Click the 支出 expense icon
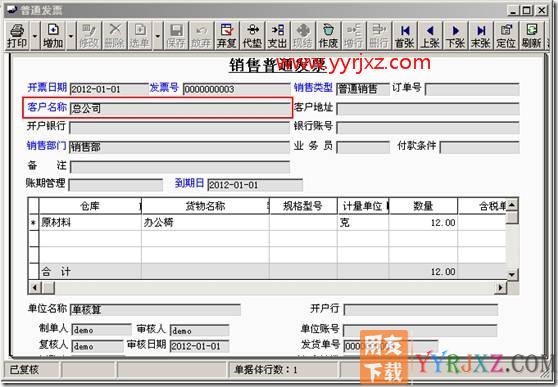Screen dimensions: 558x387 (278, 36)
